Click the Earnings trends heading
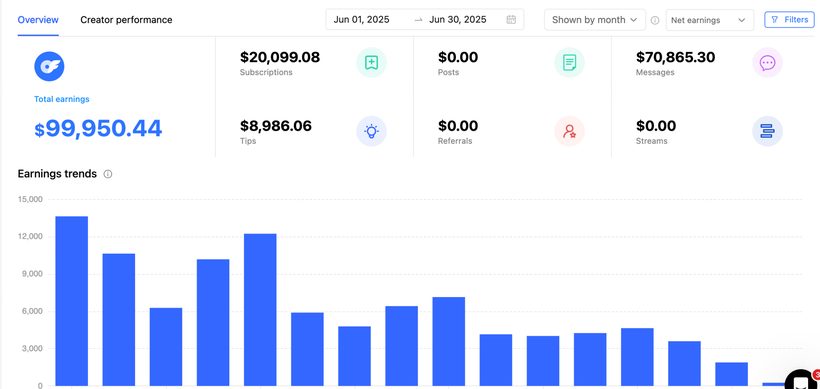Viewport: 820px width, 389px height. [x=57, y=174]
